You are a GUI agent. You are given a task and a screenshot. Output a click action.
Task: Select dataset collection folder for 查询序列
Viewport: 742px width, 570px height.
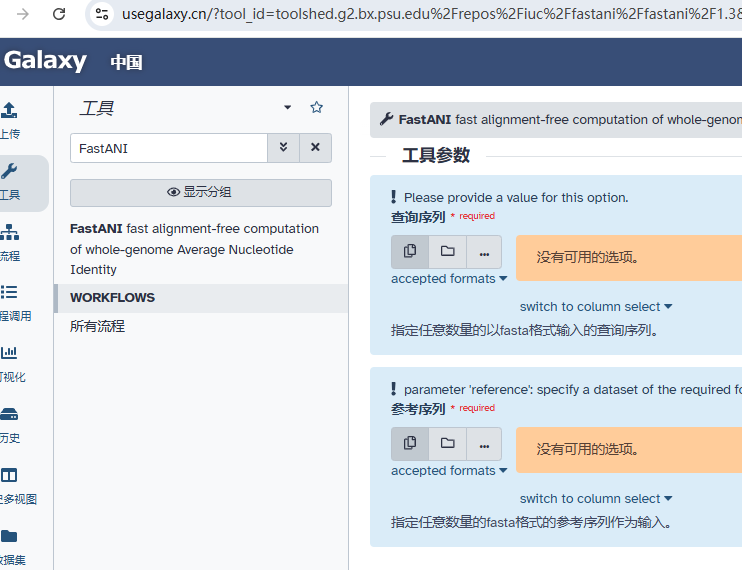448,252
